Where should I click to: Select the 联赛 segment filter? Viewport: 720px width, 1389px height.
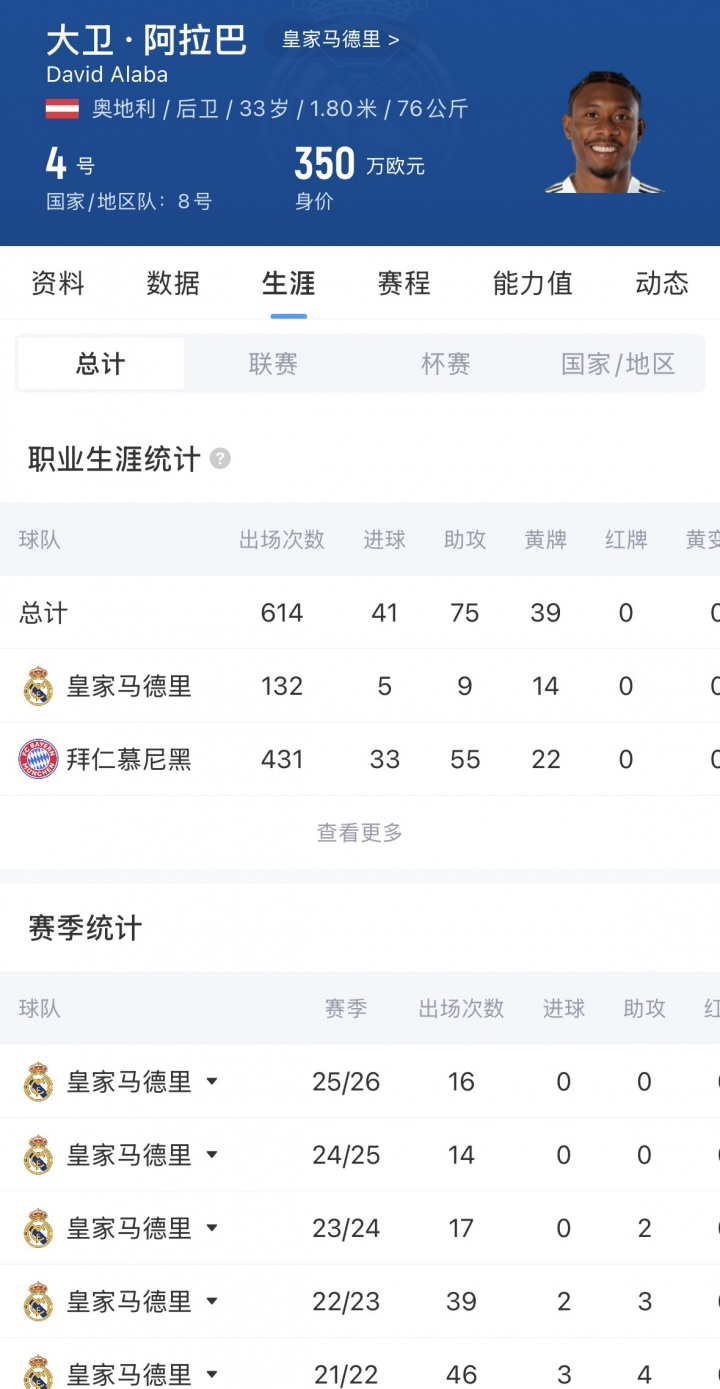coord(273,364)
